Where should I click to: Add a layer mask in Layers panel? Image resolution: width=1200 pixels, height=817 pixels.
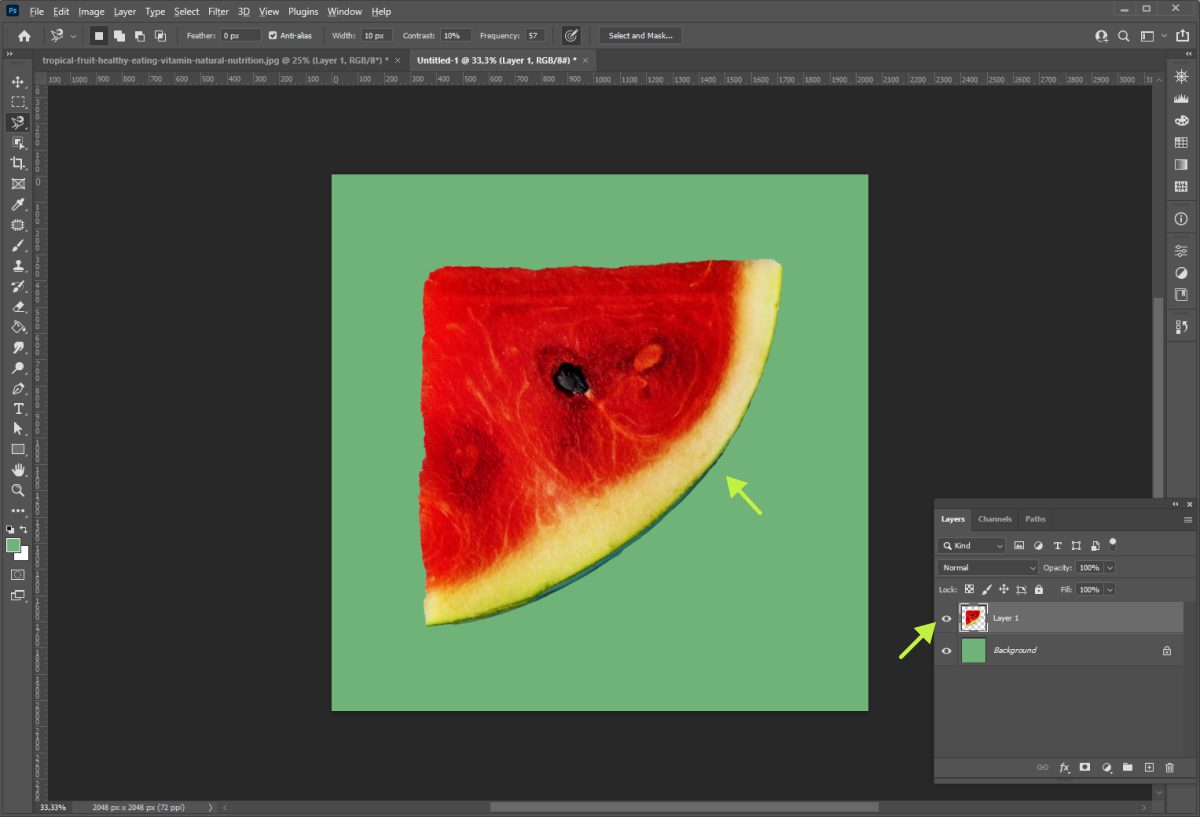1085,767
